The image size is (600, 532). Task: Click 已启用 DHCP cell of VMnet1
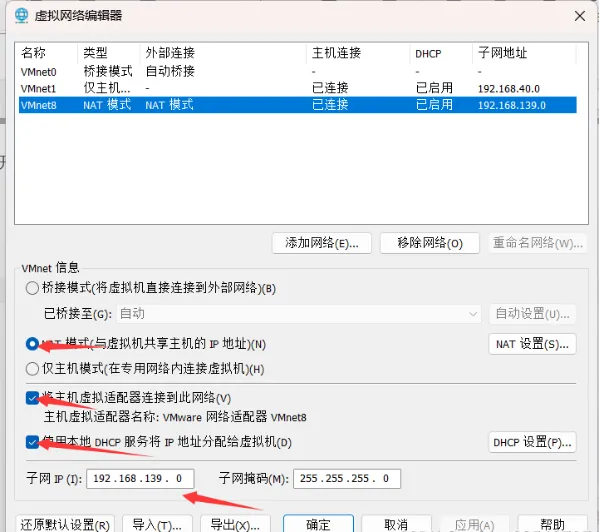click(434, 88)
